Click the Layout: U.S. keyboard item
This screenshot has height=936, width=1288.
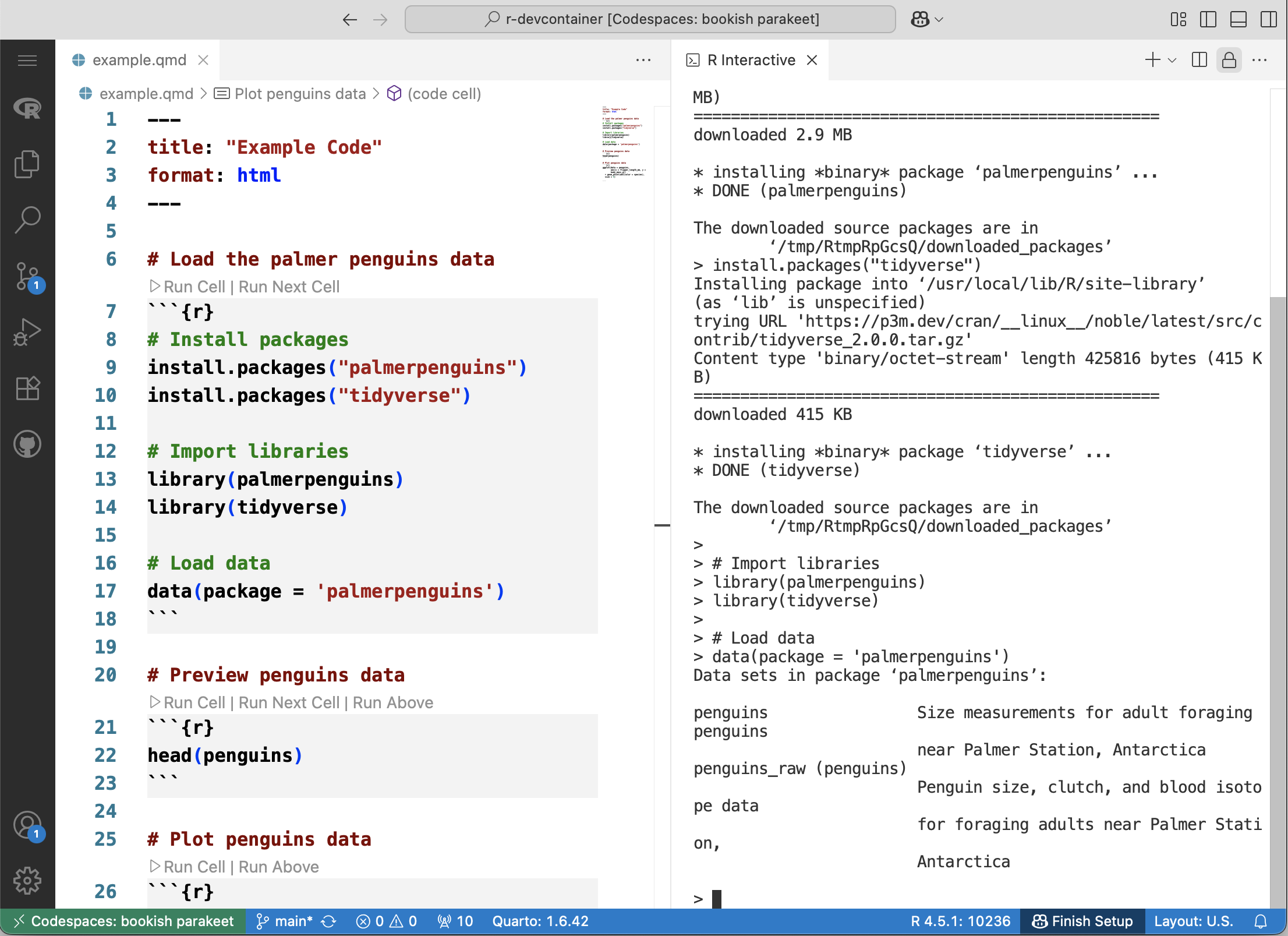(1194, 921)
